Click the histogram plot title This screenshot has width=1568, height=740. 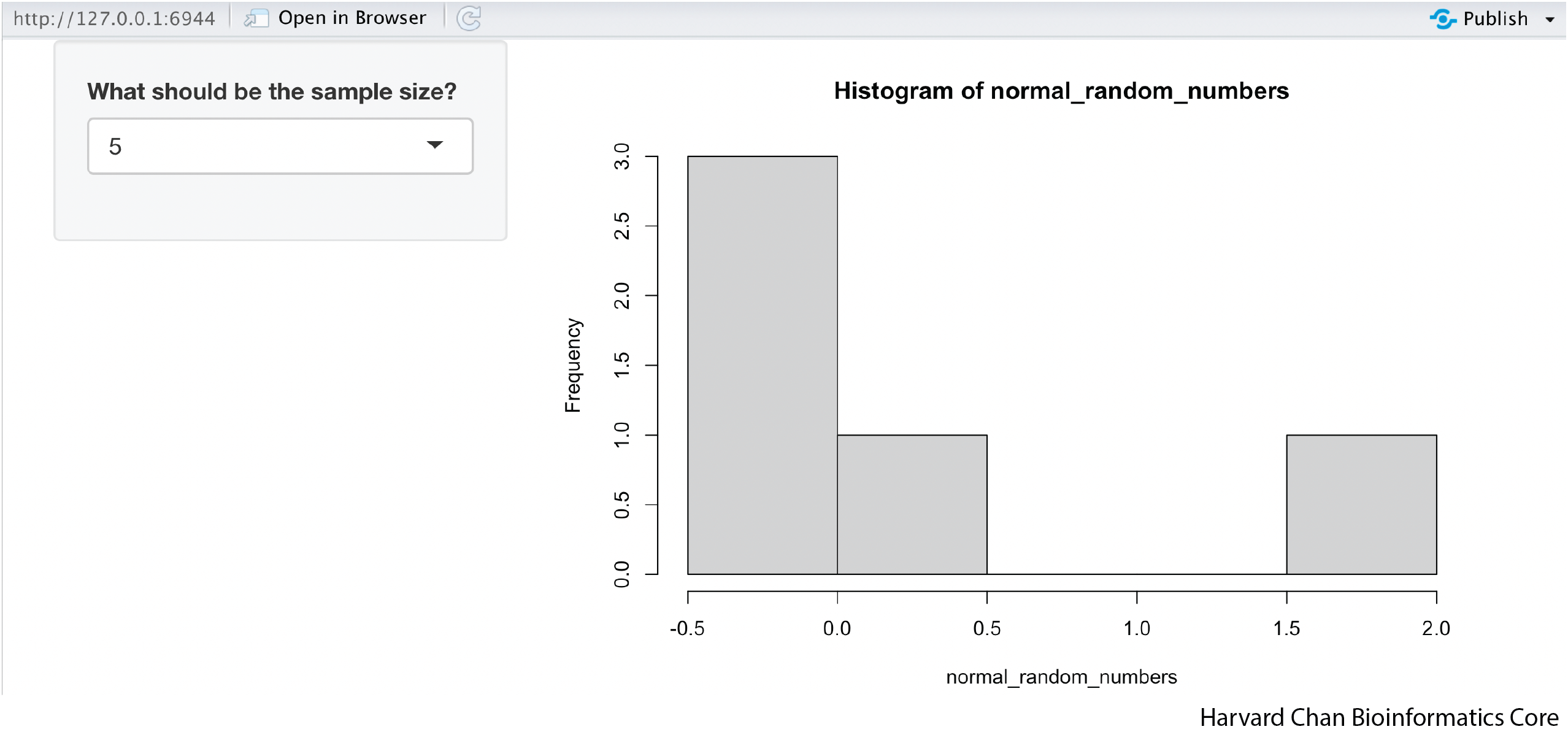(x=1061, y=91)
